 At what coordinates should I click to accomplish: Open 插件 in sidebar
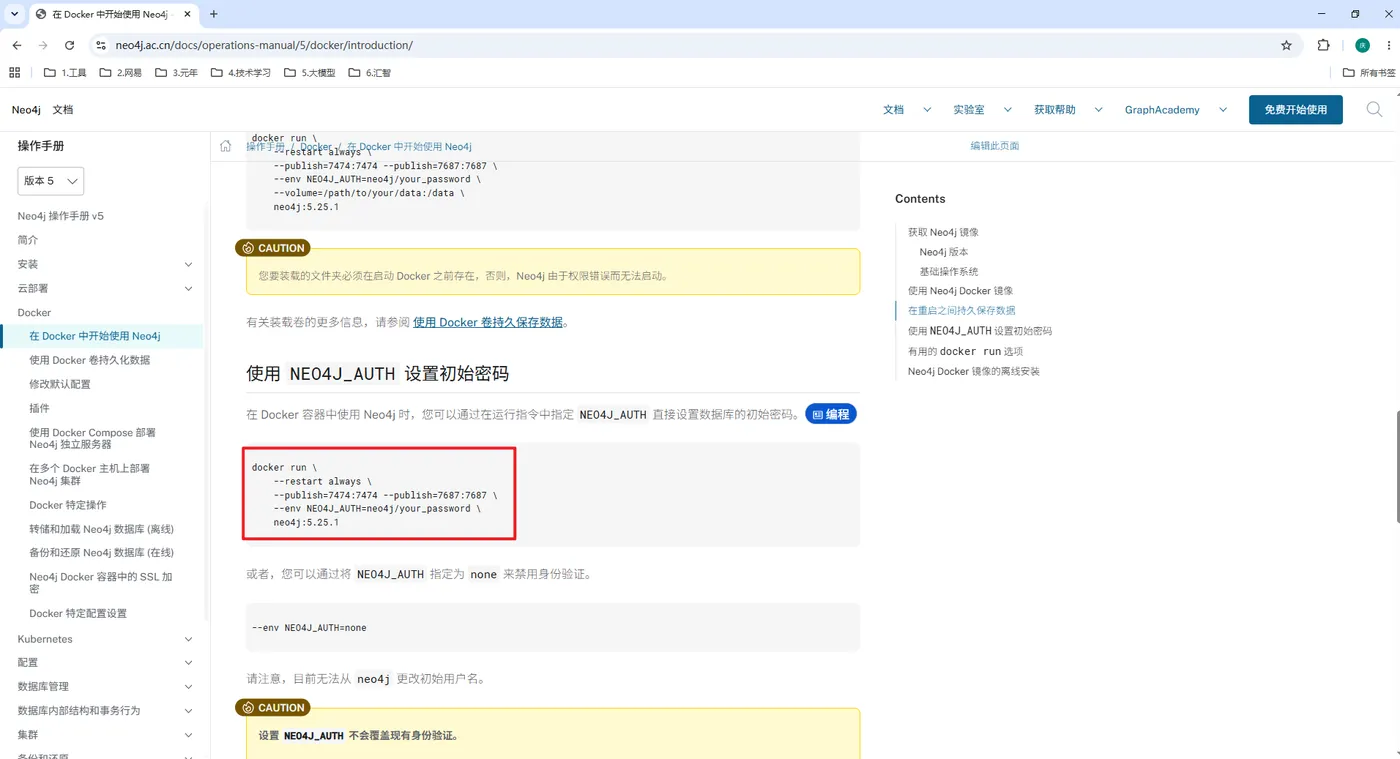pos(39,408)
